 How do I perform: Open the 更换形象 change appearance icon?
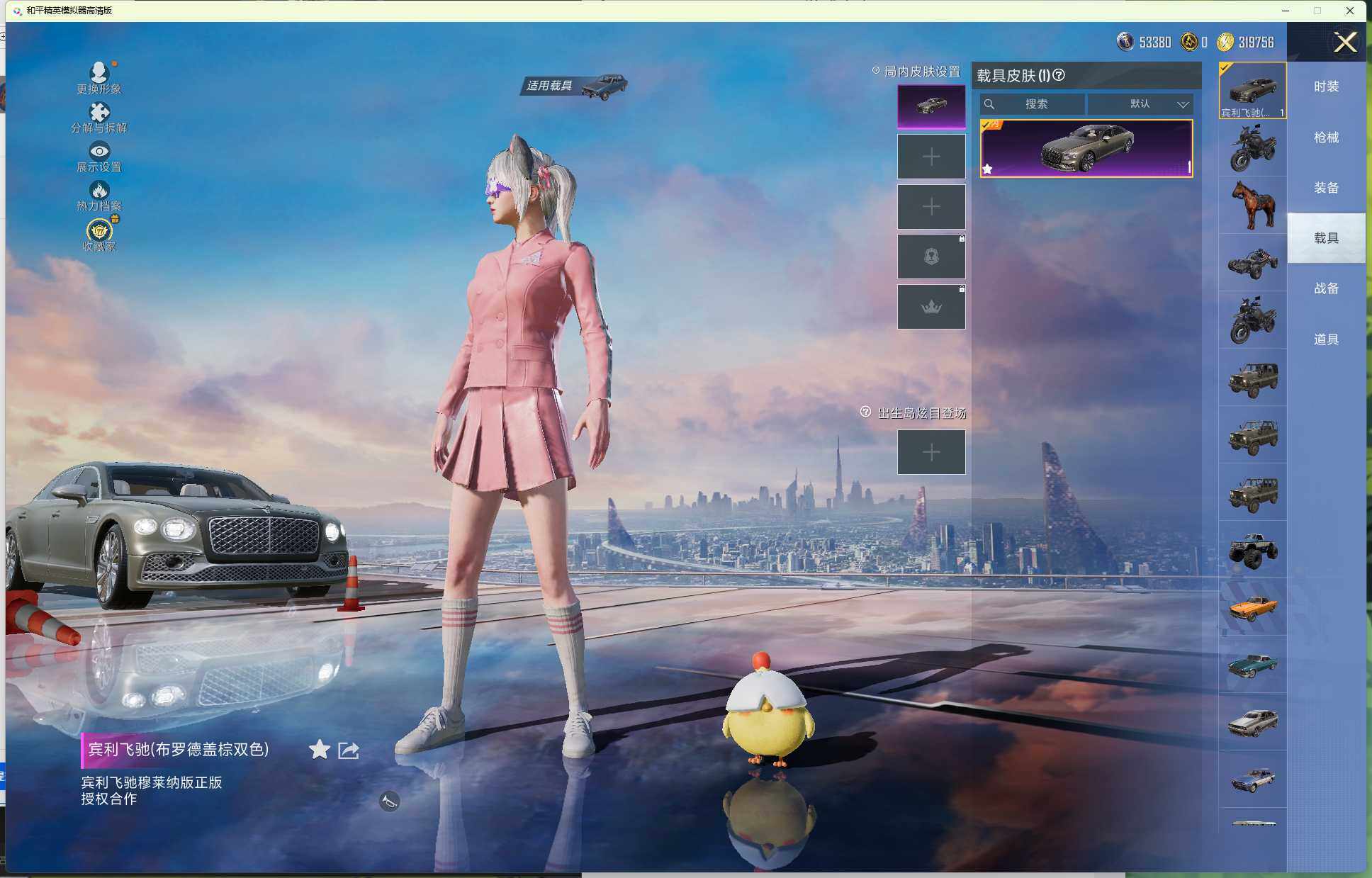(x=99, y=73)
